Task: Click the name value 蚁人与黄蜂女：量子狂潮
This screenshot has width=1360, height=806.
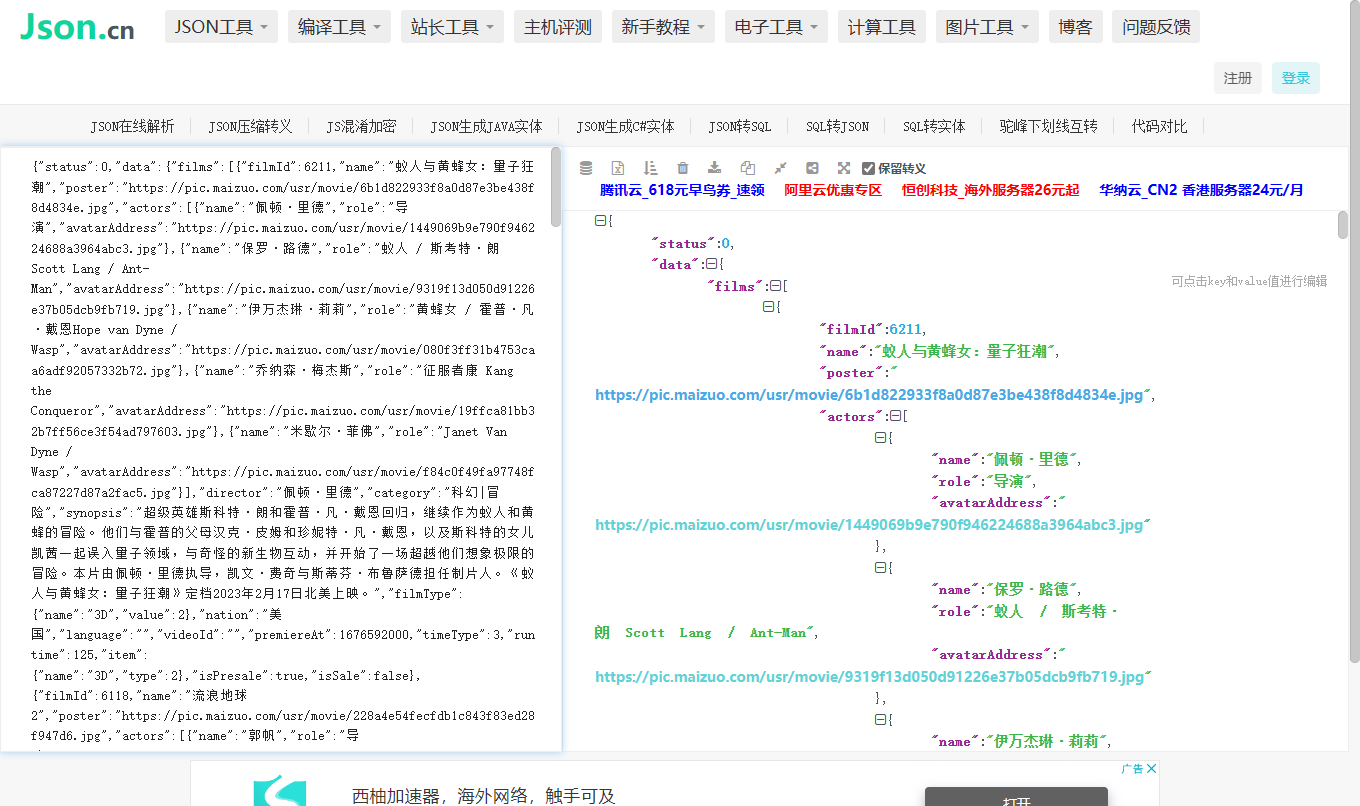Action: pos(963,351)
